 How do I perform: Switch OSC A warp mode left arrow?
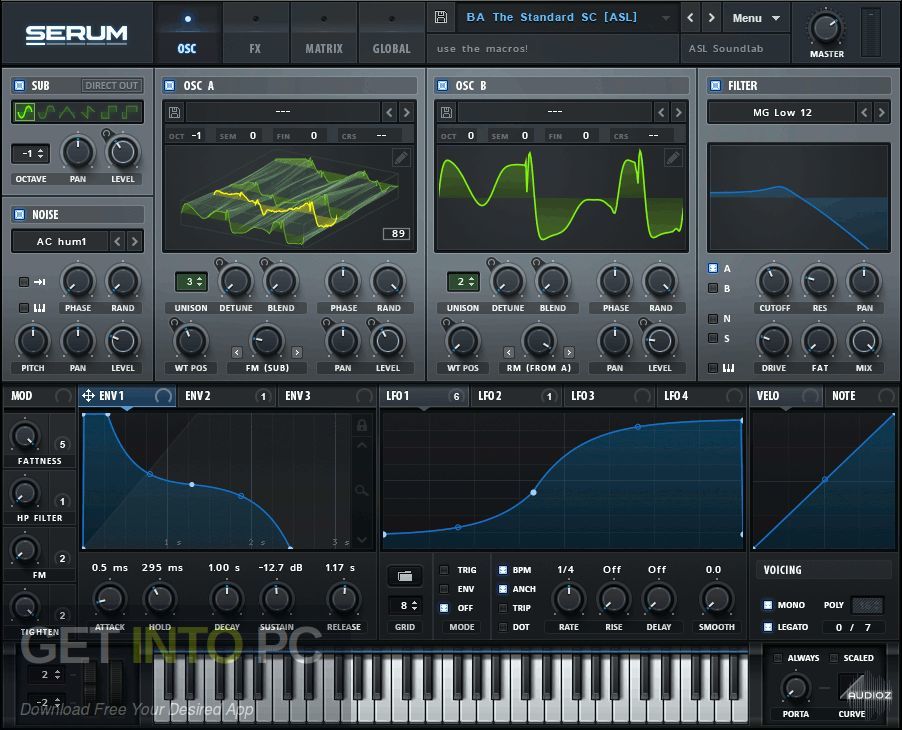click(237, 352)
